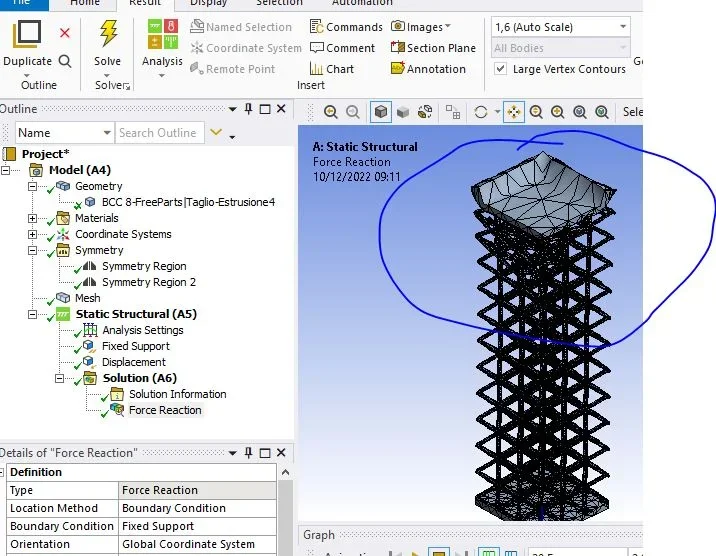Insert a Chart from ribbon

coord(332,69)
